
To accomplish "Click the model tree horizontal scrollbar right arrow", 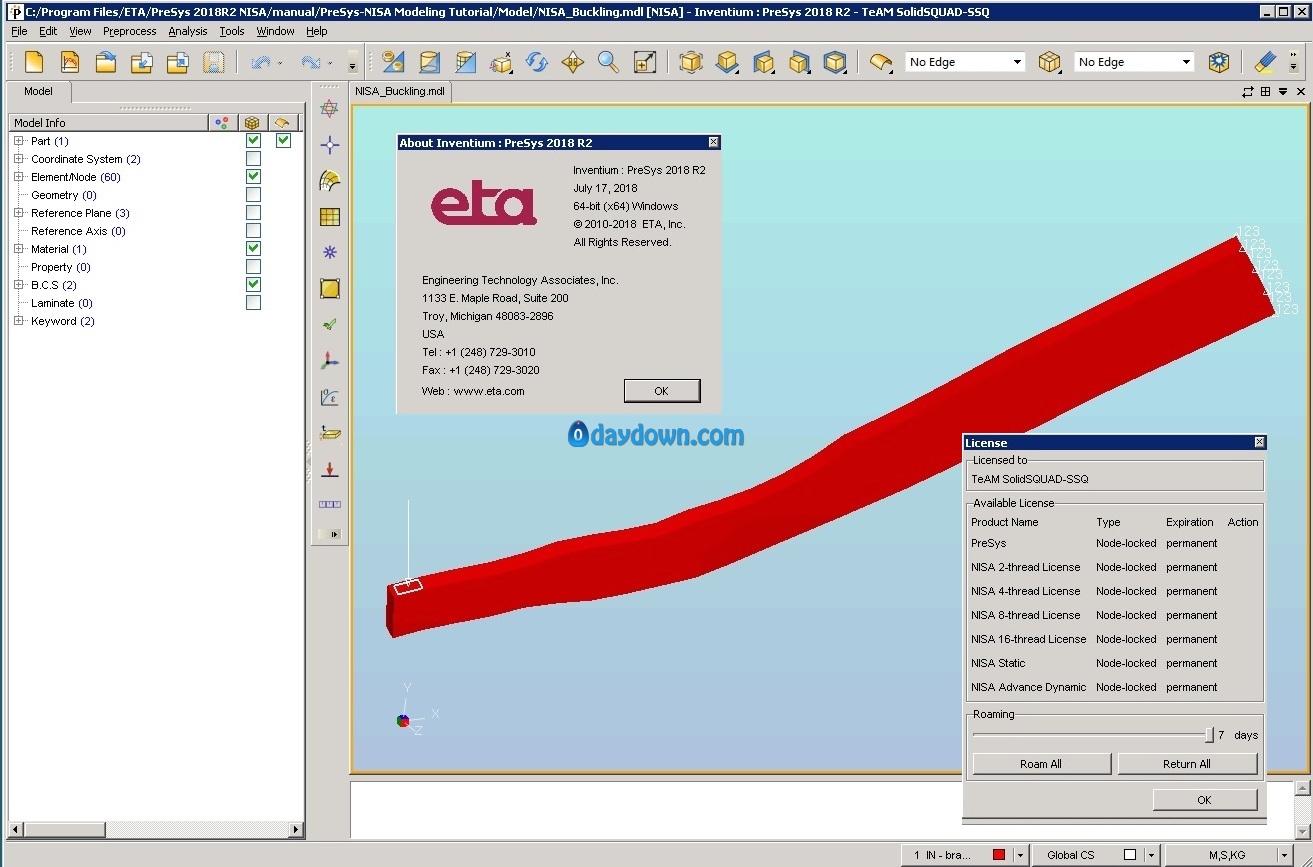I will [x=295, y=829].
